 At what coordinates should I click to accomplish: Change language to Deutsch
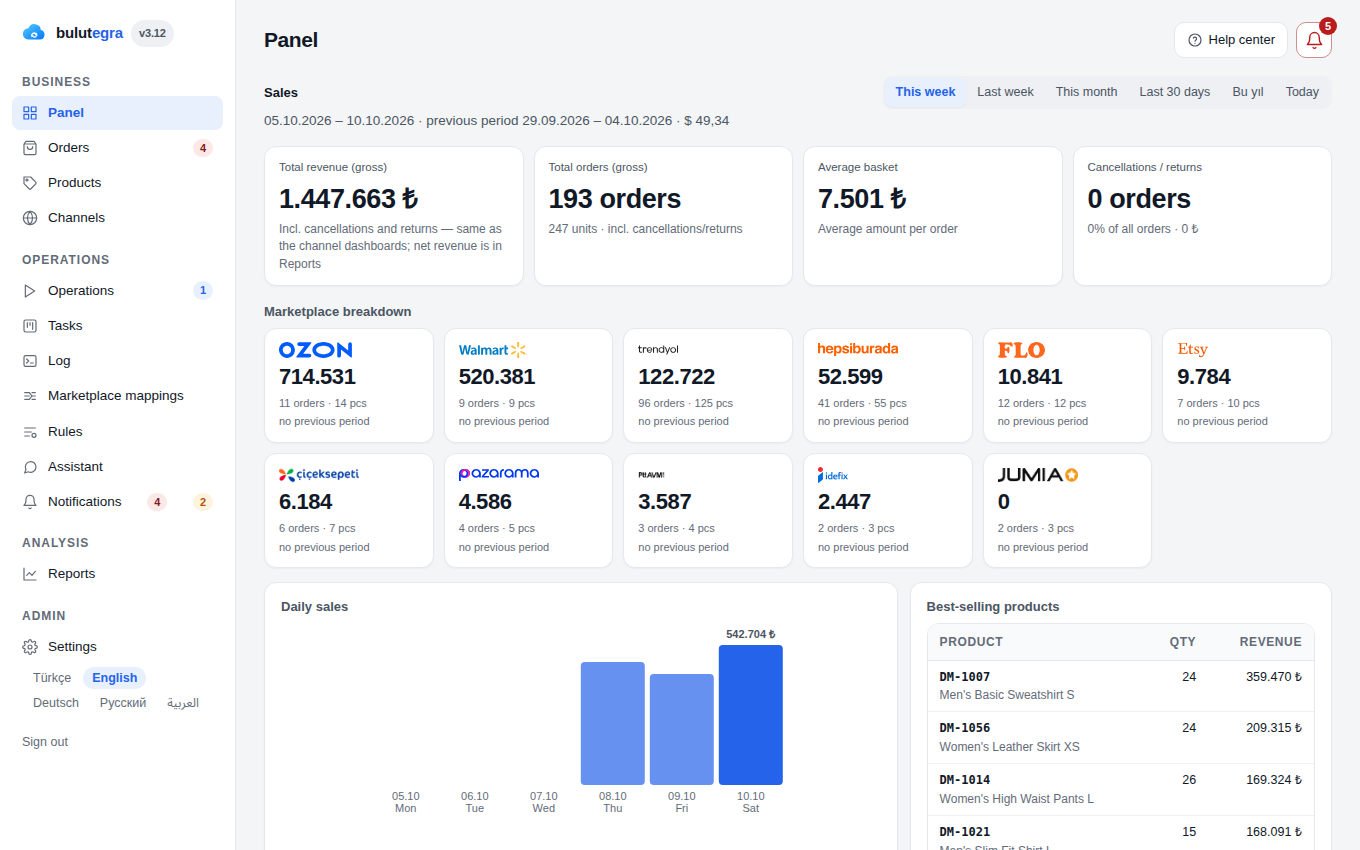(x=56, y=703)
